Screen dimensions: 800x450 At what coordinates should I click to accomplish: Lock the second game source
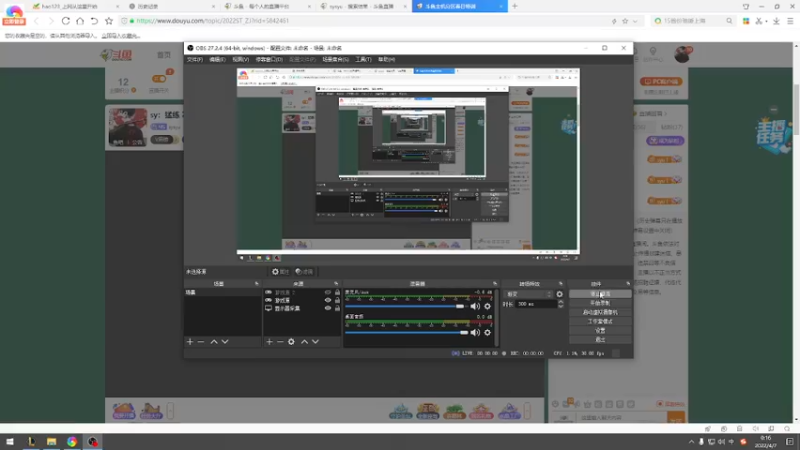pos(337,301)
